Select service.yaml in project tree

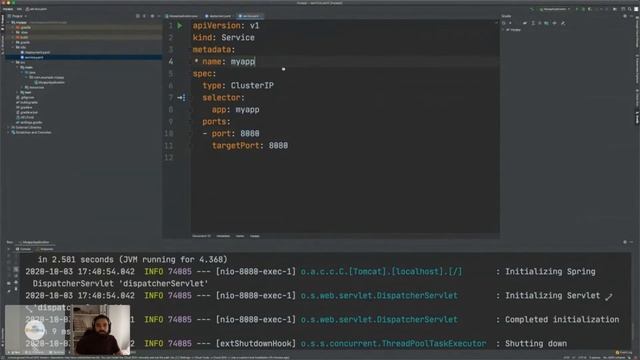pyautogui.click(x=33, y=58)
